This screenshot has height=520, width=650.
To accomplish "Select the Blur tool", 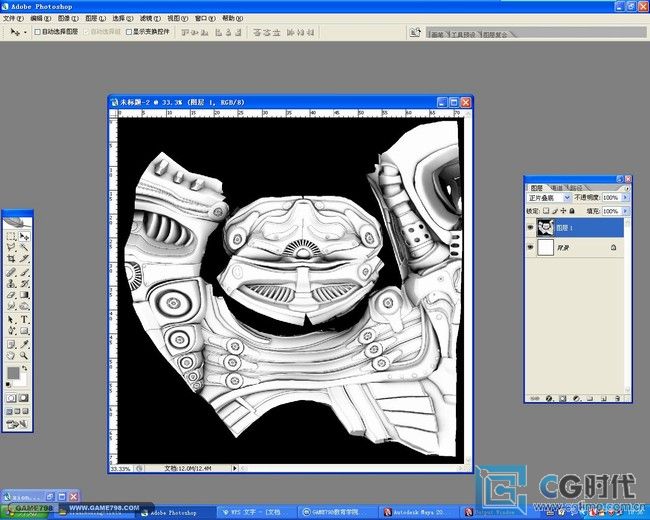I will pos(11,306).
